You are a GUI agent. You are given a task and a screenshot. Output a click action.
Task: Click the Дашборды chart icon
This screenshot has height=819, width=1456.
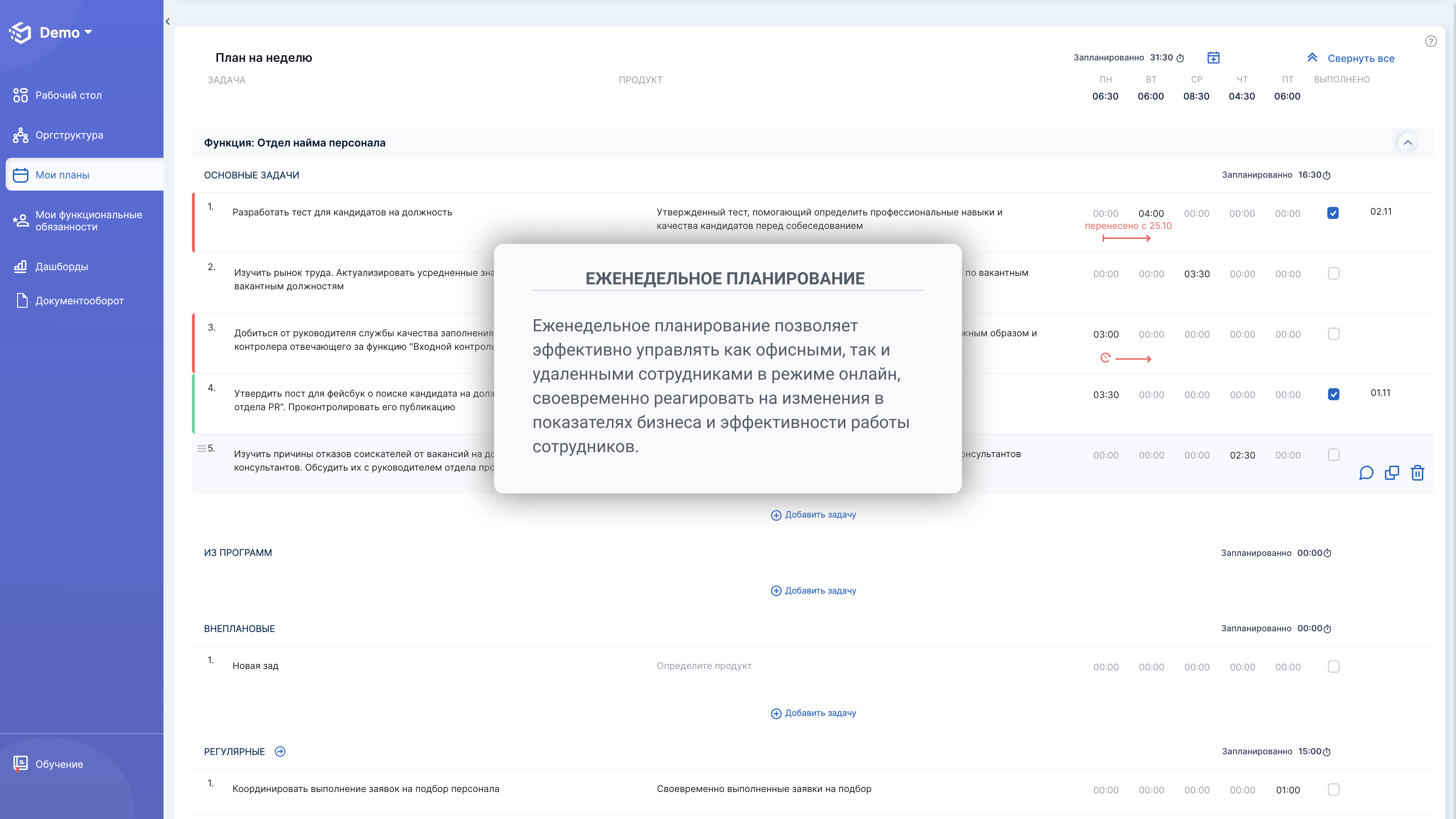[x=20, y=266]
